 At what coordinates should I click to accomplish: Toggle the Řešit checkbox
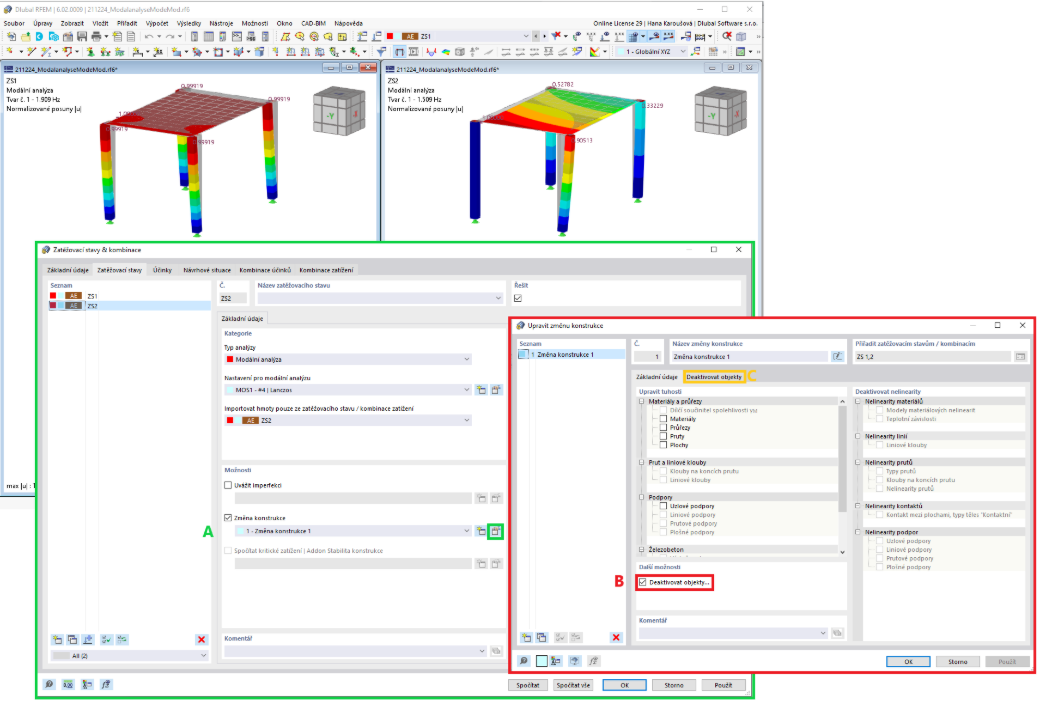tap(518, 298)
